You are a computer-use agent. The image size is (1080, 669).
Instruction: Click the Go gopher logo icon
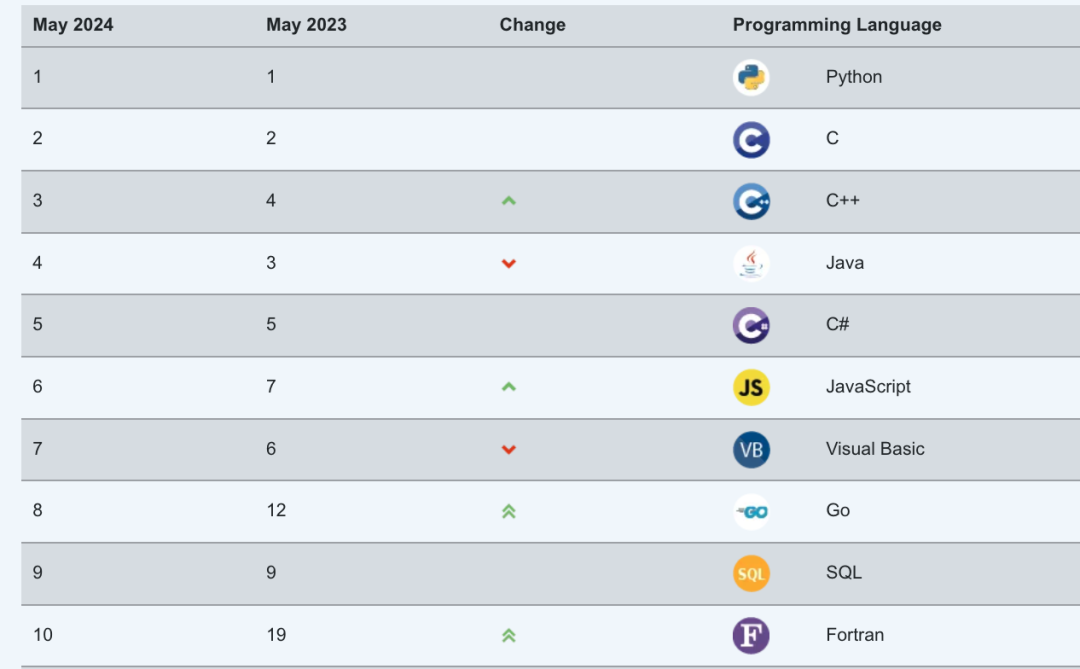(x=751, y=512)
